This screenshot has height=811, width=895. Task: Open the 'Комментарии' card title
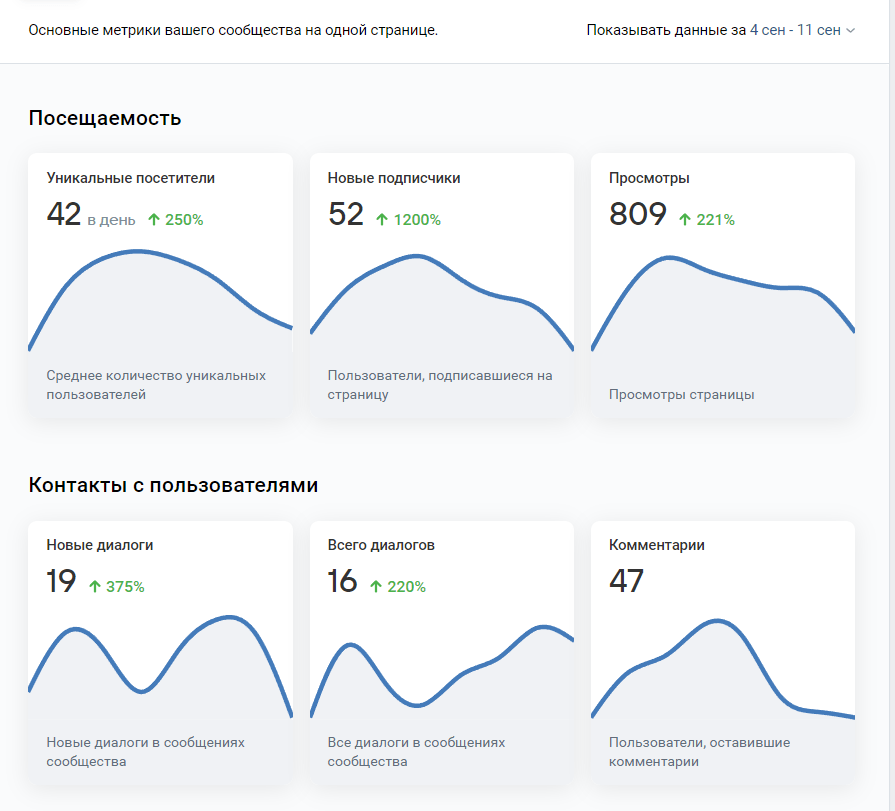(657, 545)
